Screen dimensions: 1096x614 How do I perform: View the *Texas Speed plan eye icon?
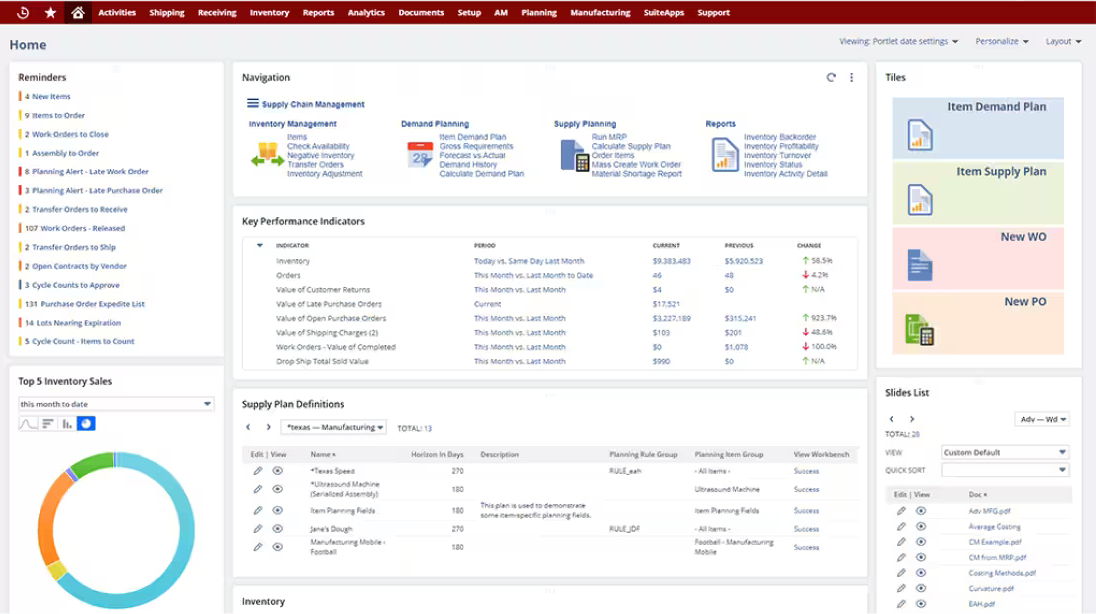click(x=277, y=471)
